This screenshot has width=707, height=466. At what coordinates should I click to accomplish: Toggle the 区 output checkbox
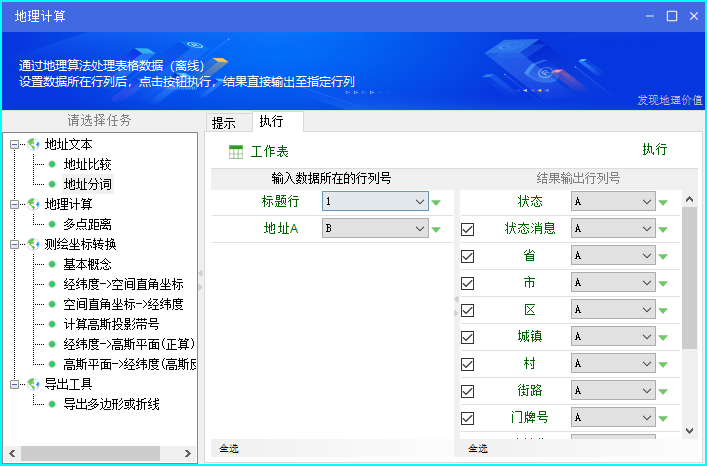pos(468,310)
